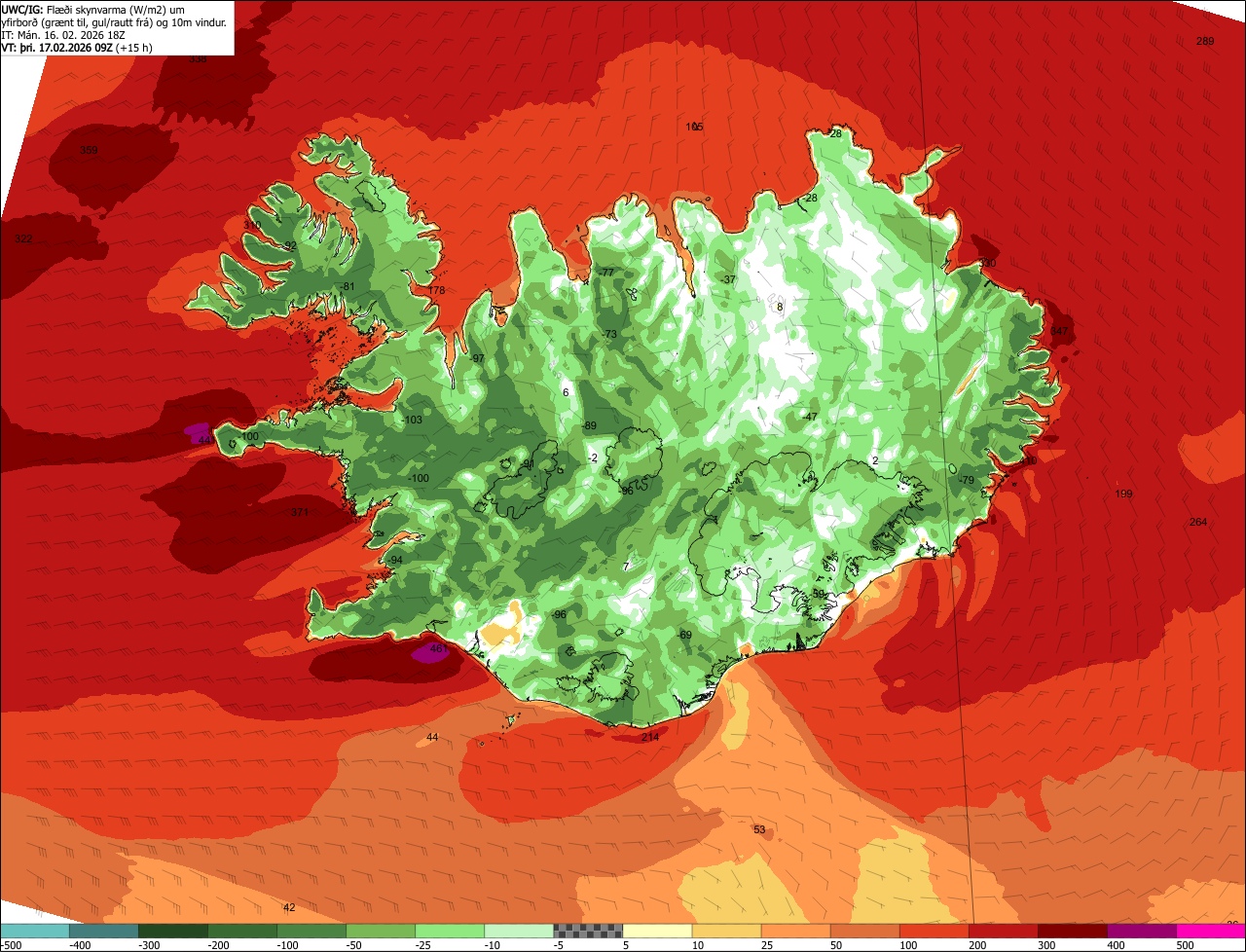The image size is (1246, 952).
Task: Select the magenta legend swatch above 500
Action: click(x=1210, y=931)
